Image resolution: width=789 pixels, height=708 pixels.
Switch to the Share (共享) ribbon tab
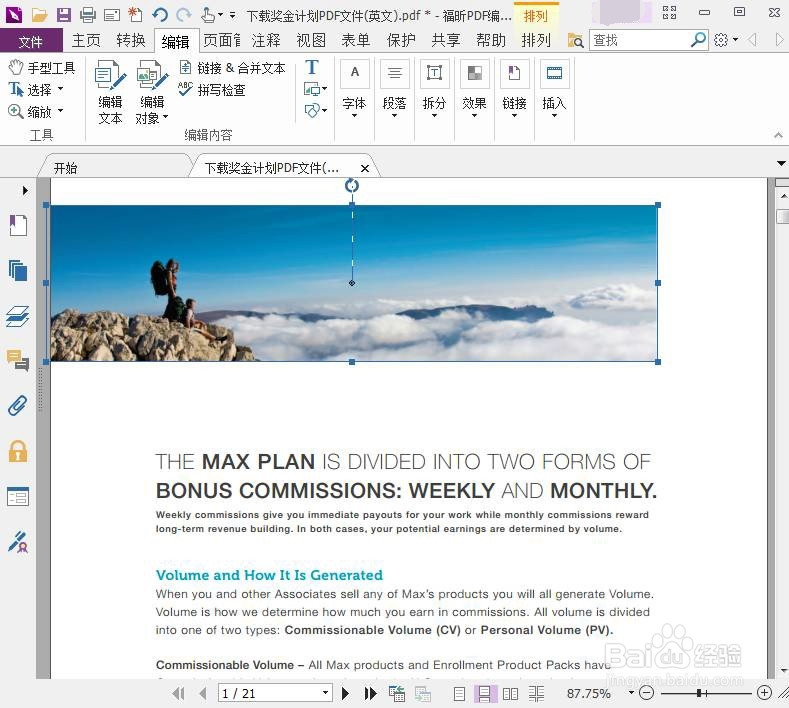pyautogui.click(x=446, y=40)
